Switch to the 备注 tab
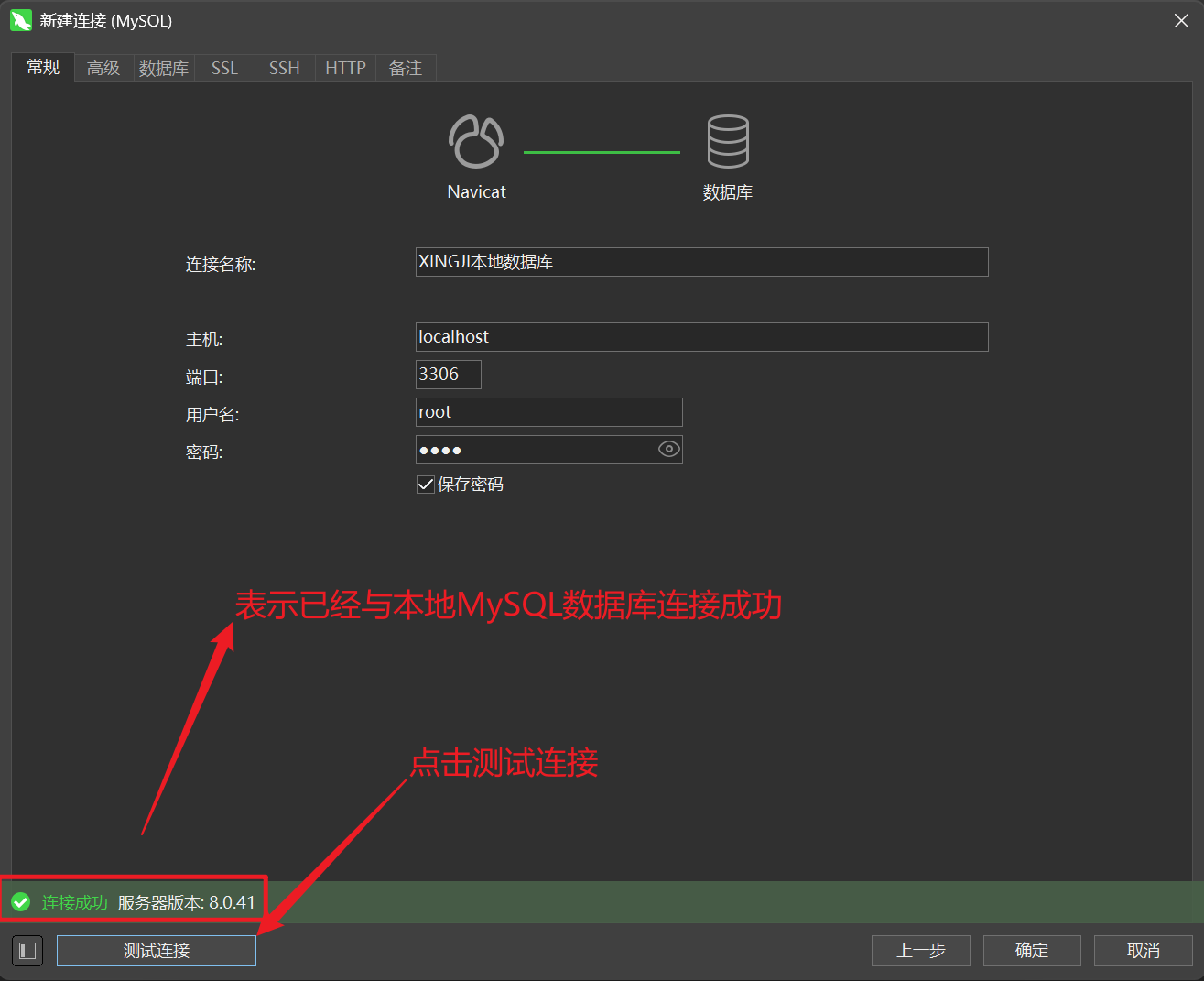1204x981 pixels. [x=406, y=68]
